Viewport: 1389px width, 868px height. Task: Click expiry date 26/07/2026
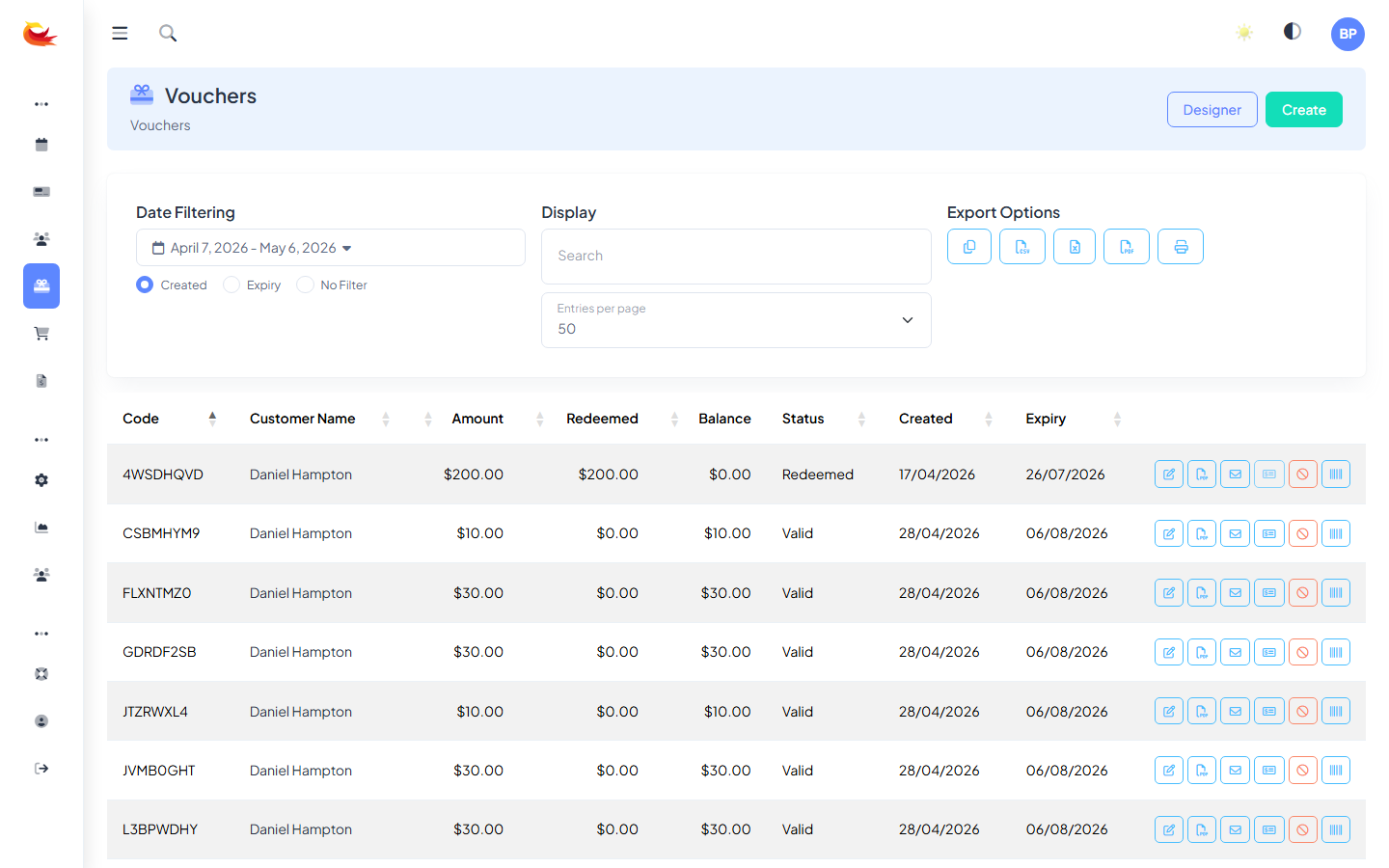coord(1065,475)
